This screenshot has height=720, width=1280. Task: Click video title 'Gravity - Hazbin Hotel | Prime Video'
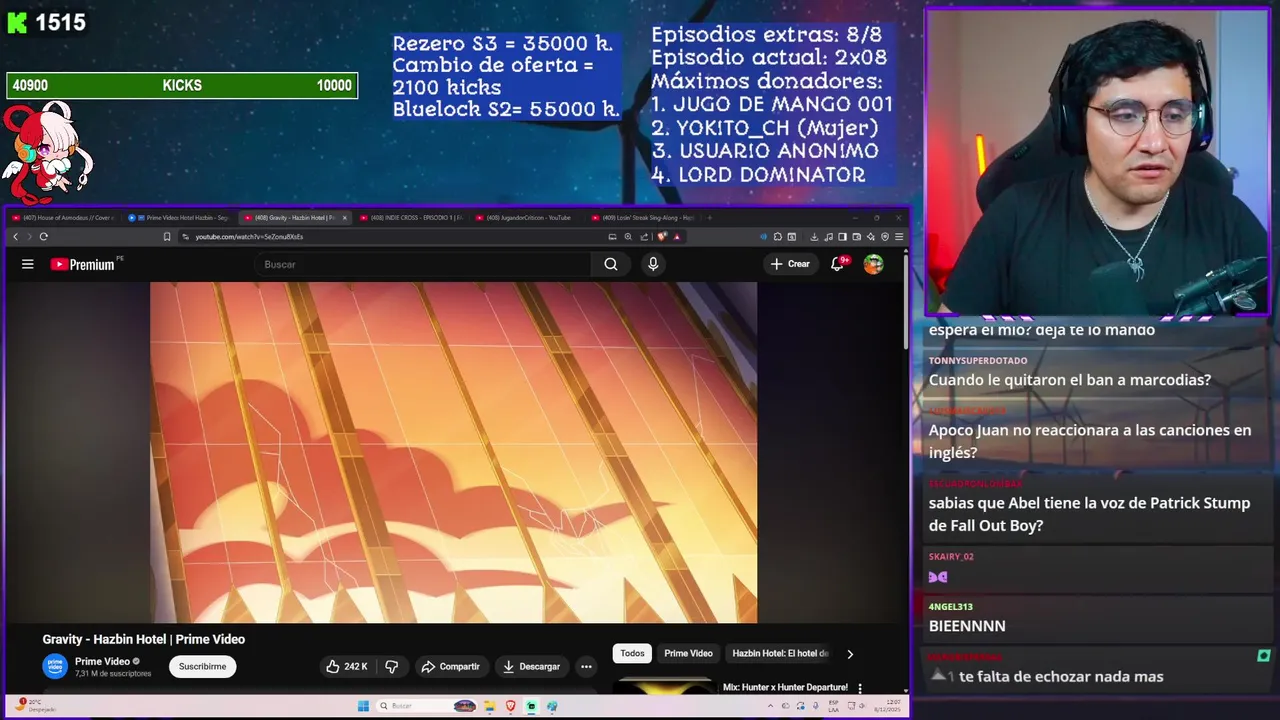pyautogui.click(x=144, y=639)
